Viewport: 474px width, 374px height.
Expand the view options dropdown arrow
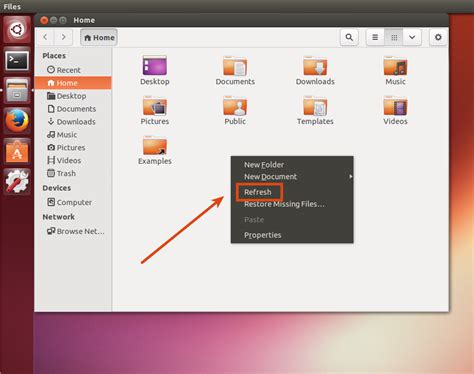pos(412,37)
